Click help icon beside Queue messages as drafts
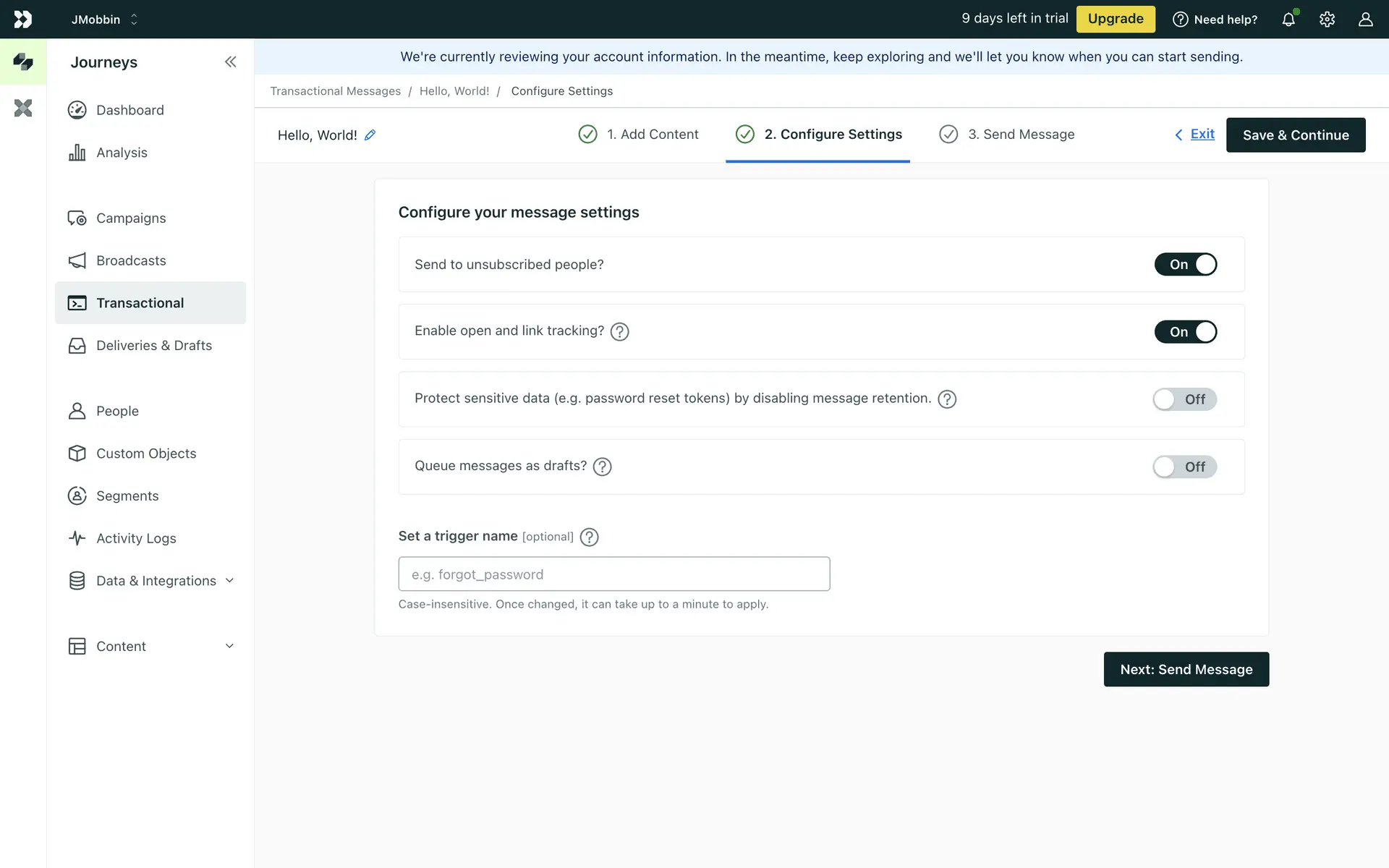Screen dimensions: 1389x868 pyautogui.click(x=602, y=467)
